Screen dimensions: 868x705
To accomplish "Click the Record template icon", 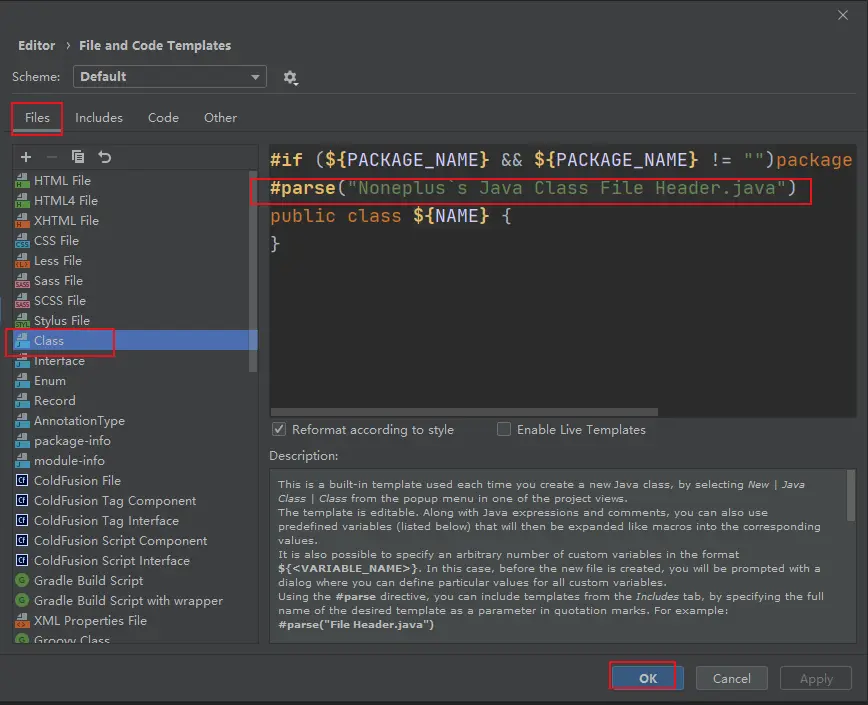I will [22, 401].
